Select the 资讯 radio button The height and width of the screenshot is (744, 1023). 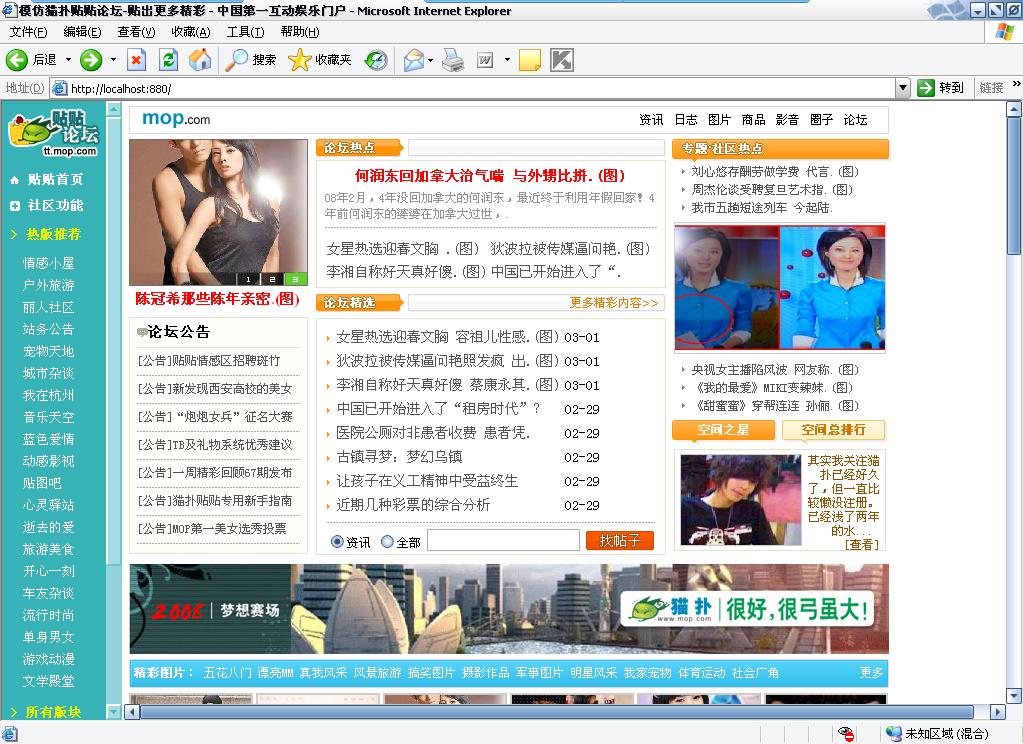(337, 542)
